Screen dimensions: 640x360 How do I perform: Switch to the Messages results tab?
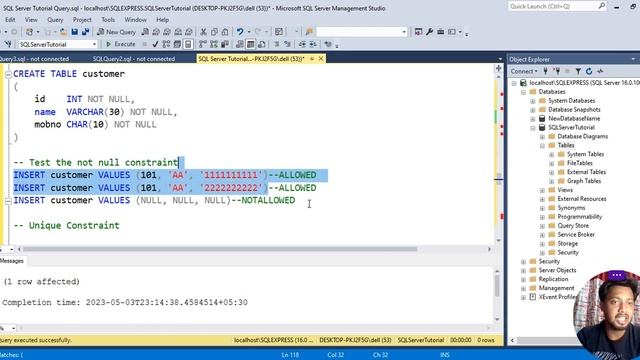click(x=12, y=261)
